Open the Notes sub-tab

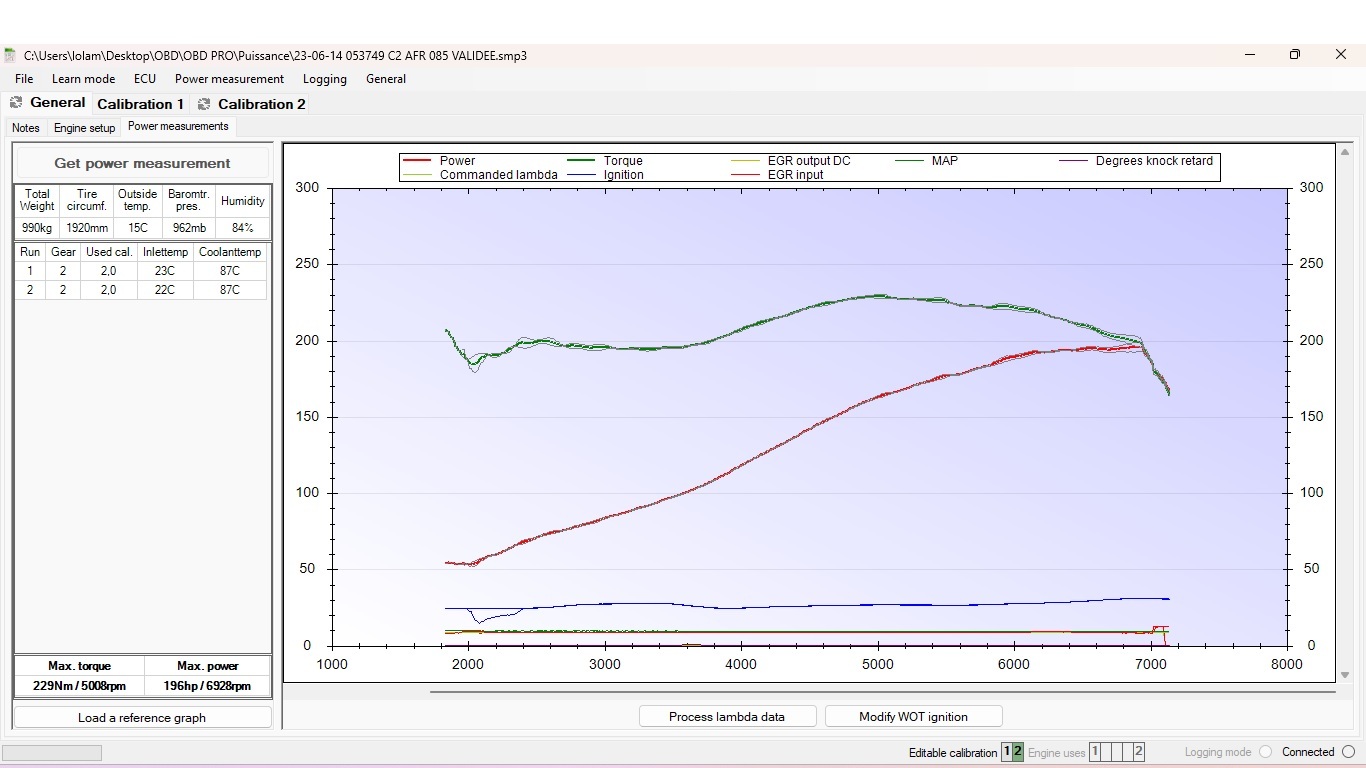pyautogui.click(x=26, y=128)
